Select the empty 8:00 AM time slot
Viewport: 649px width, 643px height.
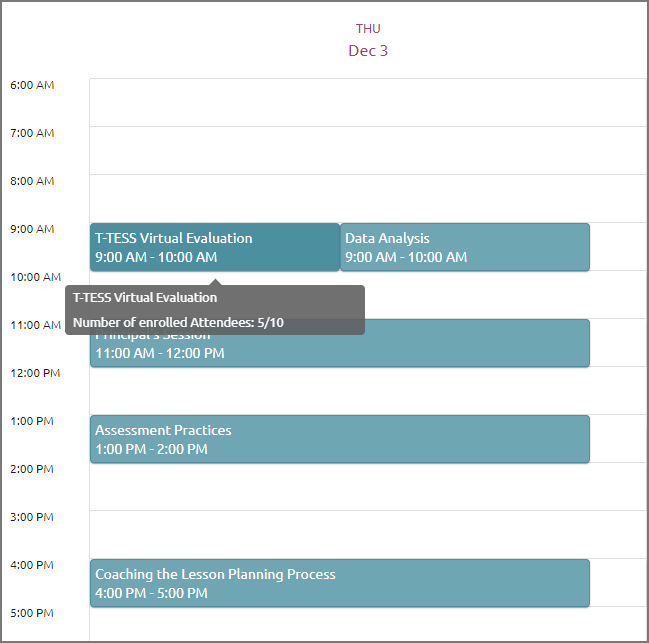(368, 198)
